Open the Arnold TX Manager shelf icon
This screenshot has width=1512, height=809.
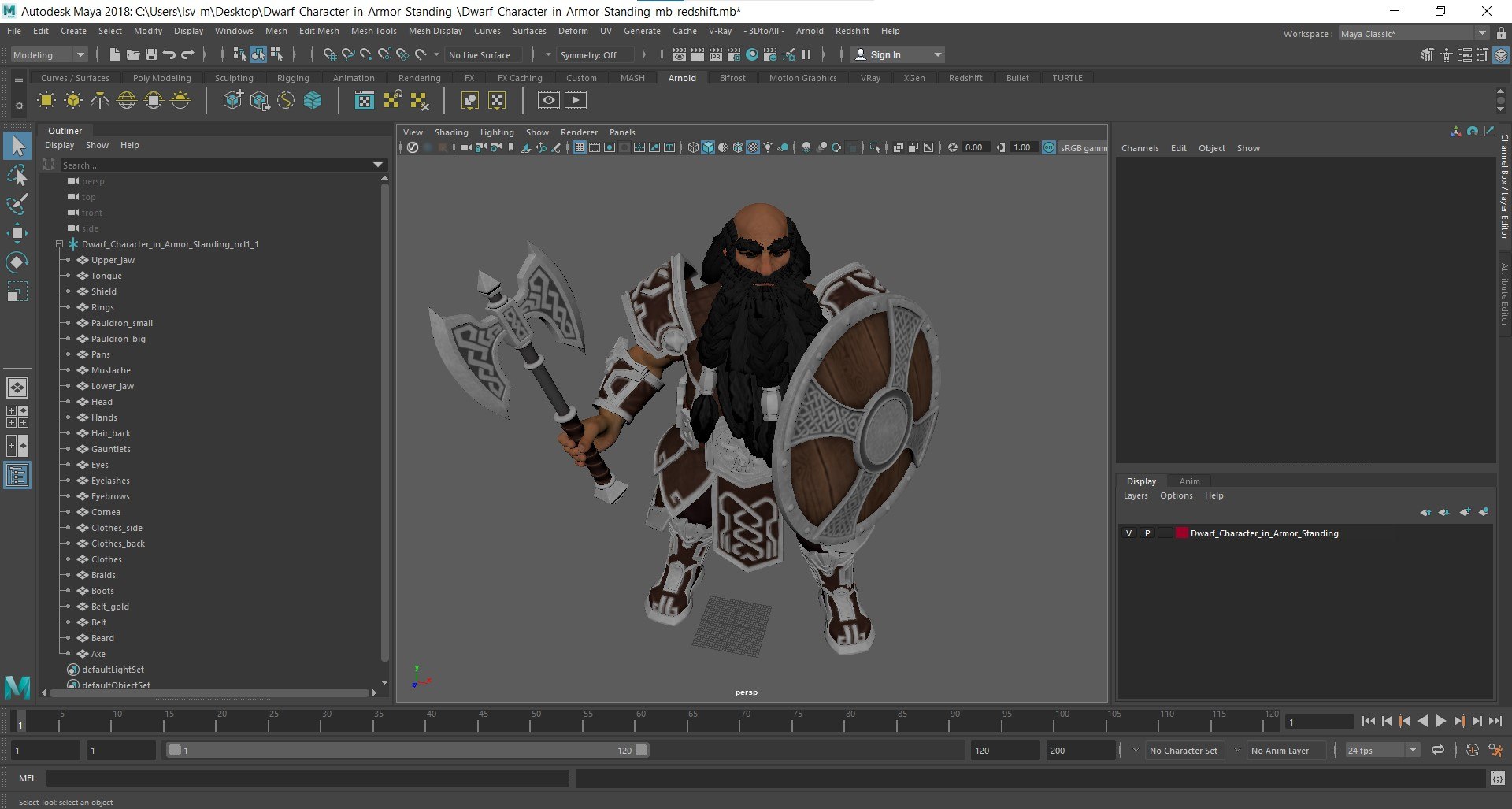(x=365, y=100)
